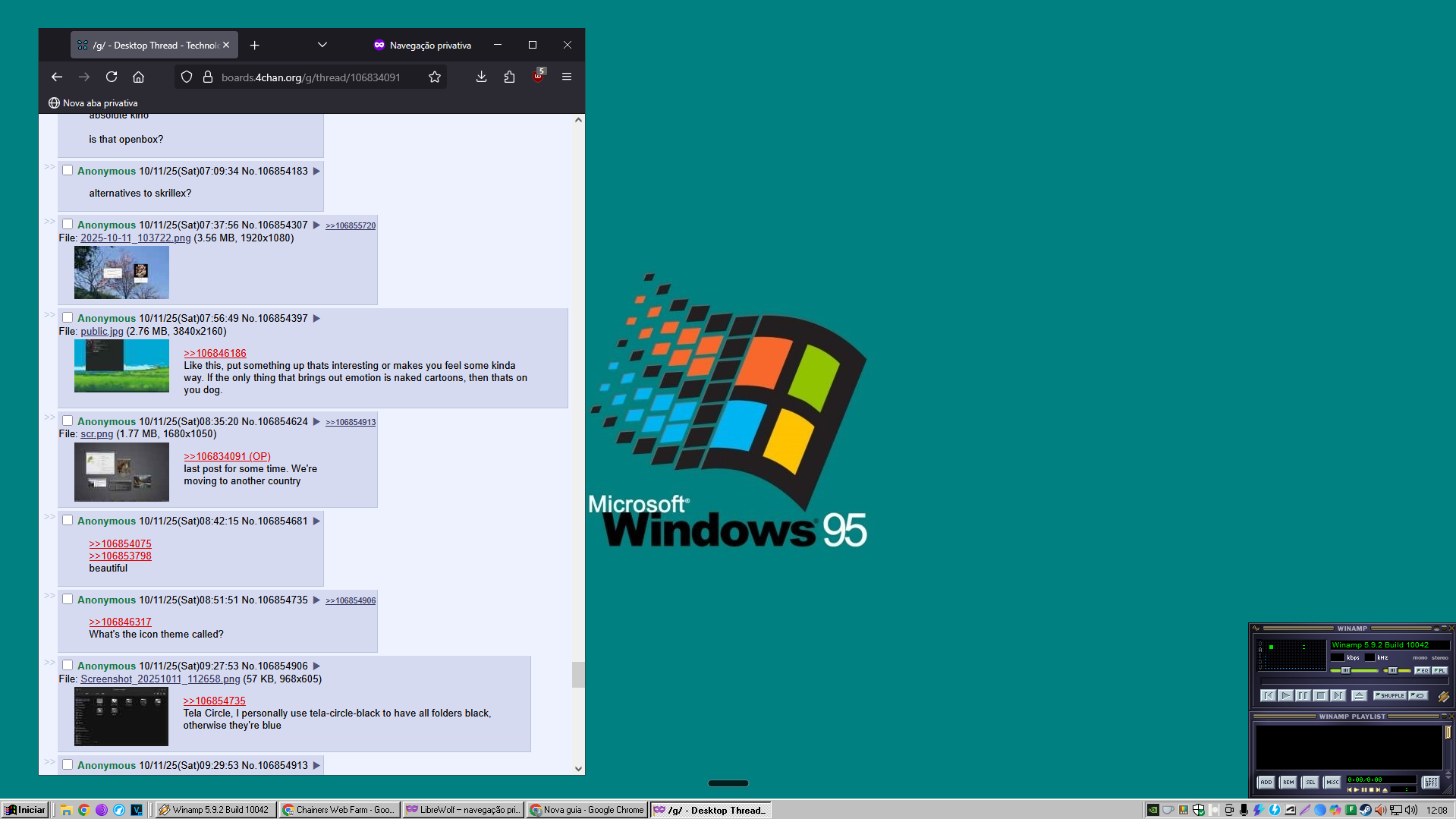This screenshot has width=1456, height=819.
Task: Skip to next track in Winamp
Action: click(x=1338, y=695)
